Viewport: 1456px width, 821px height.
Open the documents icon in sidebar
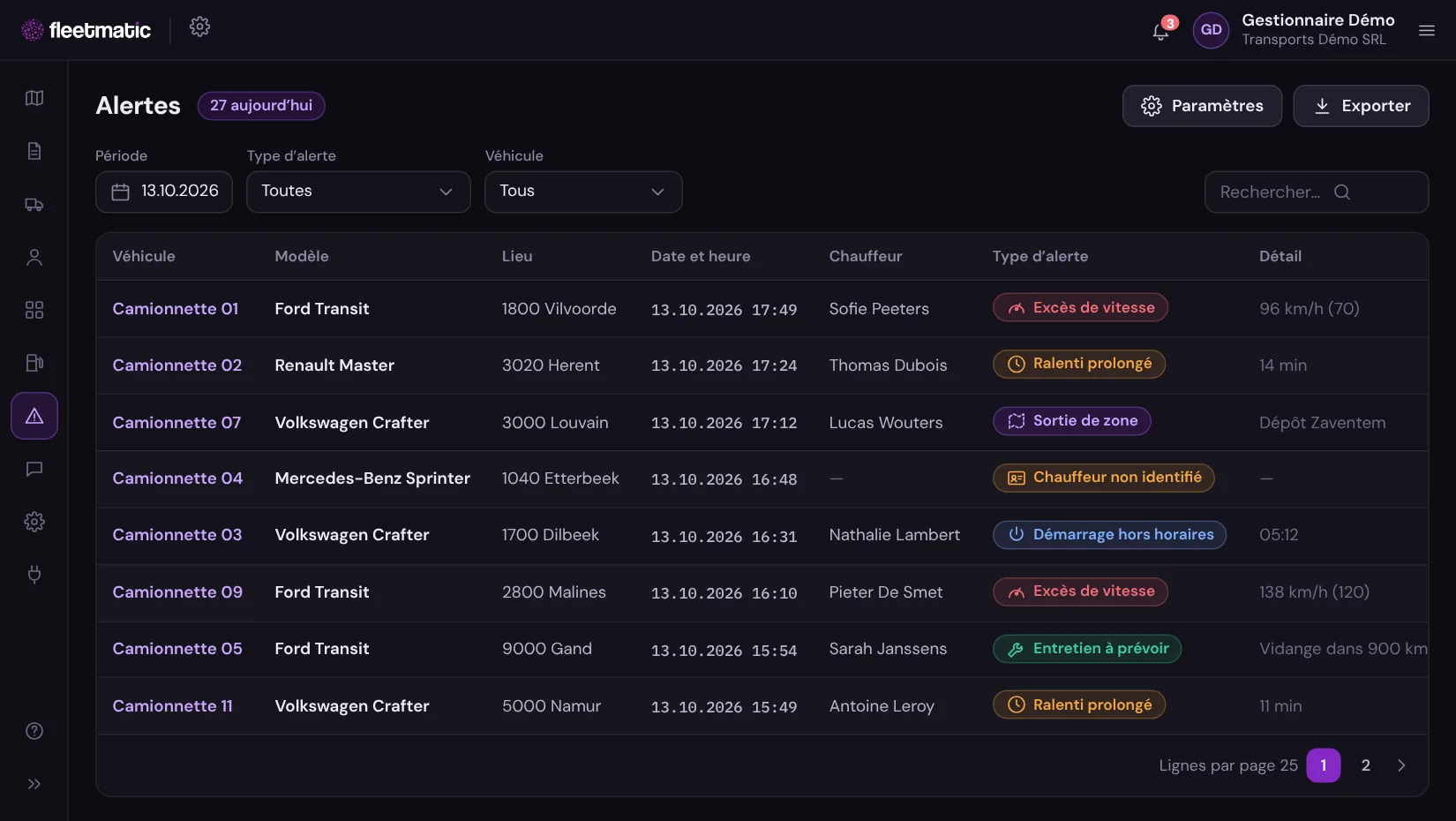point(34,151)
